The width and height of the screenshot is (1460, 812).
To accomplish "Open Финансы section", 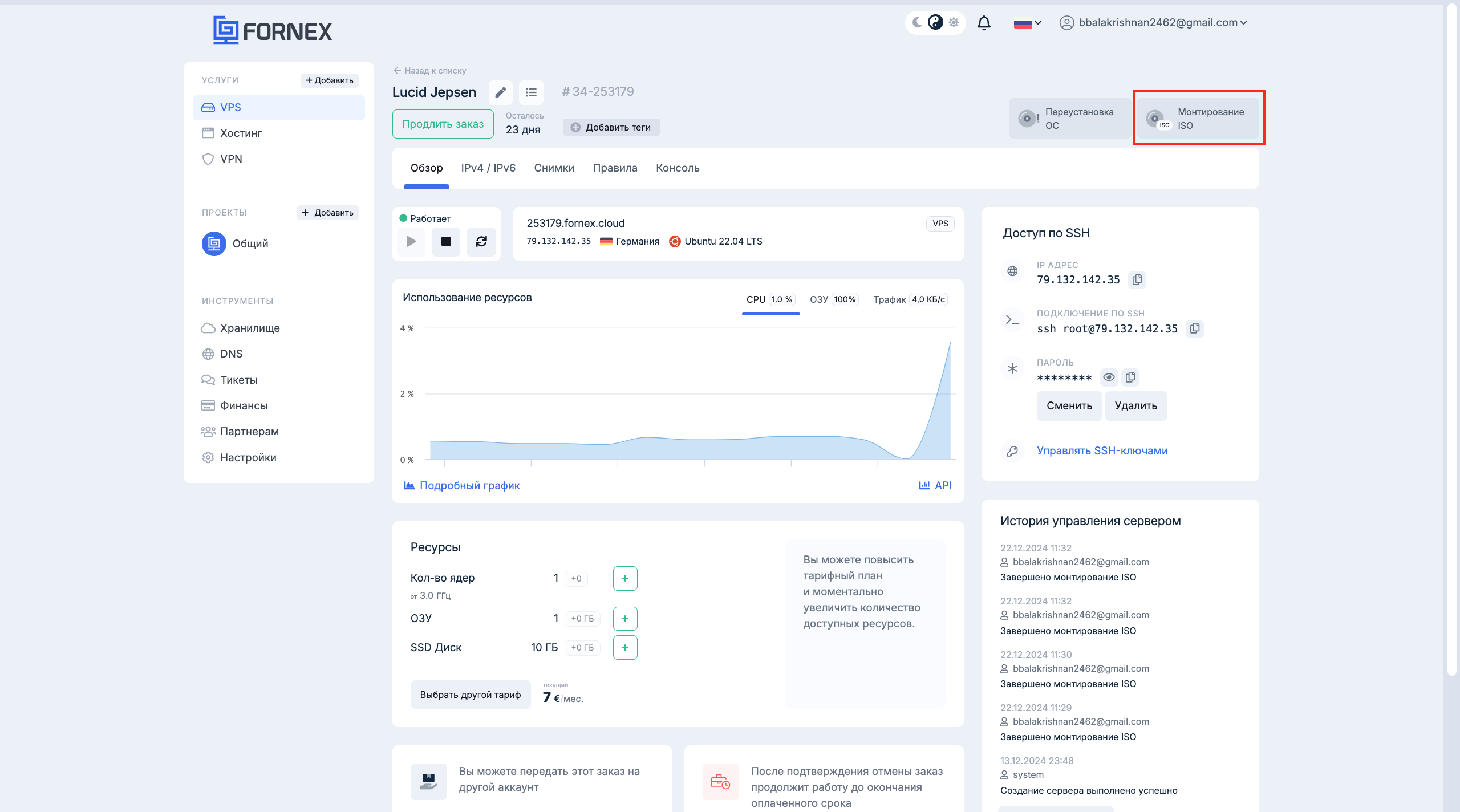I will pyautogui.click(x=234, y=405).
